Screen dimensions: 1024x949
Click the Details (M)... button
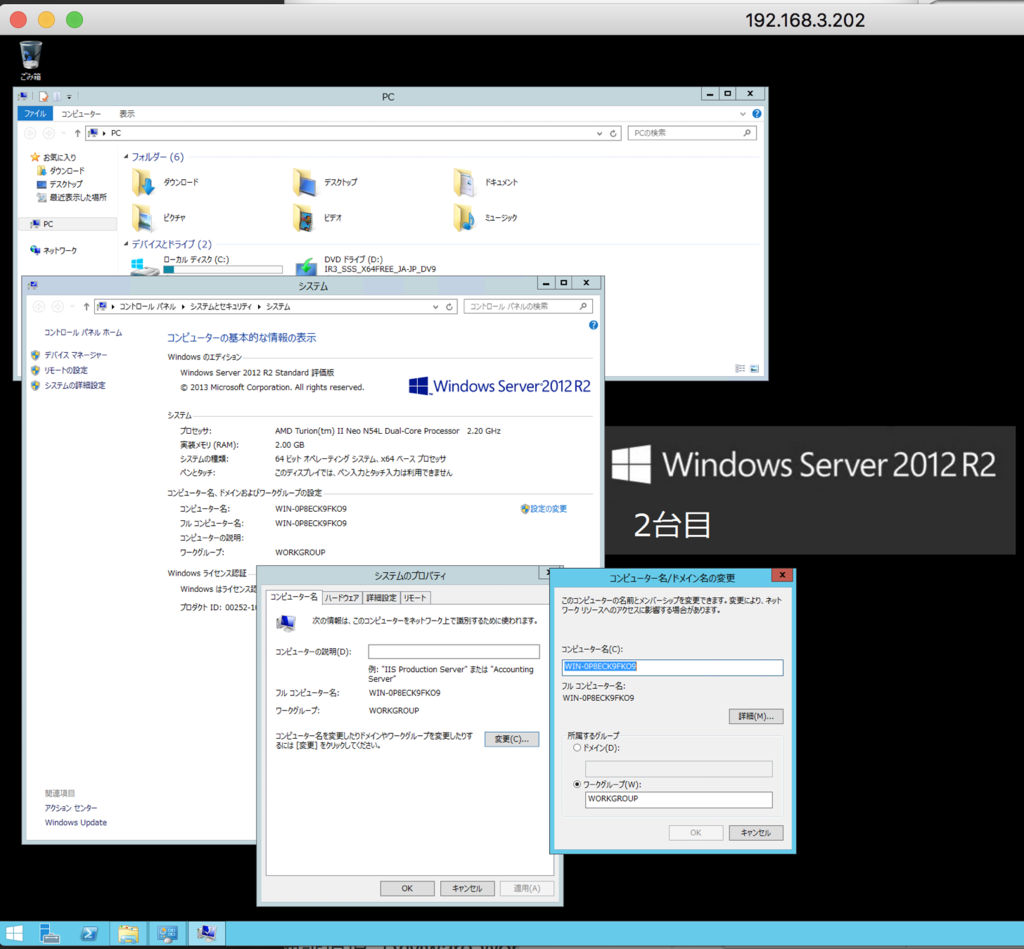(756, 716)
